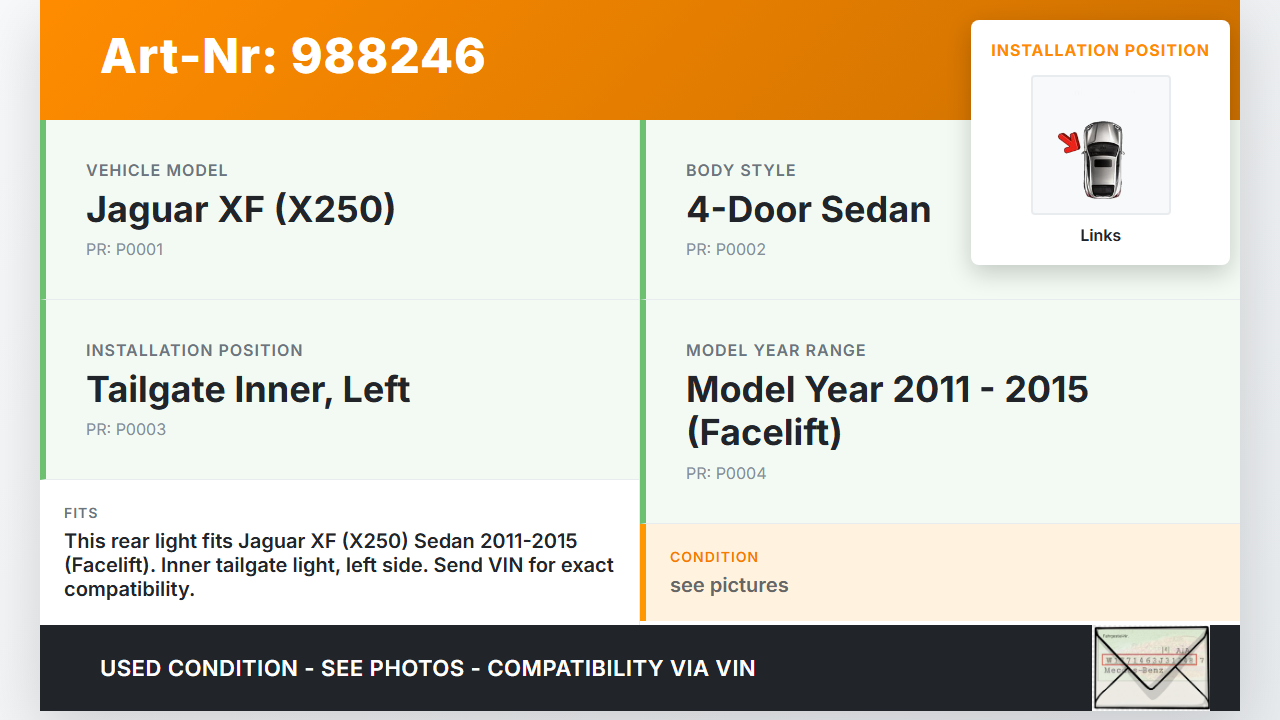Screen dimensions: 1280x720
Task: Click the PR: P0002 code
Action: click(x=725, y=249)
